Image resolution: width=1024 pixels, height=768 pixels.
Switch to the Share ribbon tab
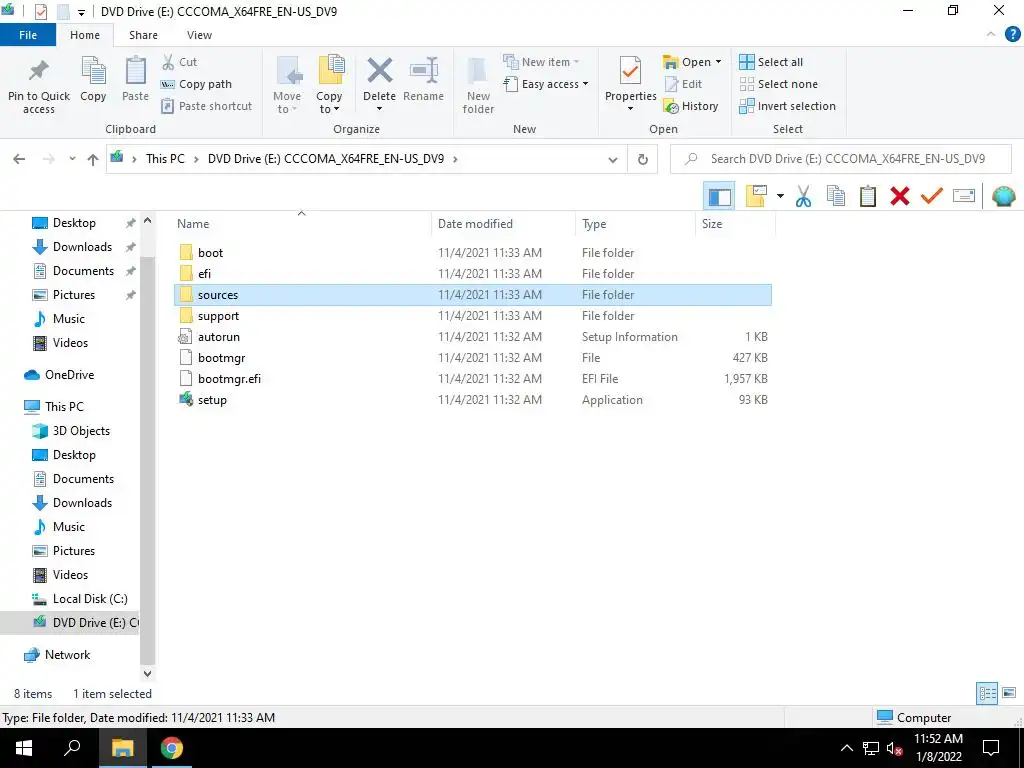pos(143,35)
